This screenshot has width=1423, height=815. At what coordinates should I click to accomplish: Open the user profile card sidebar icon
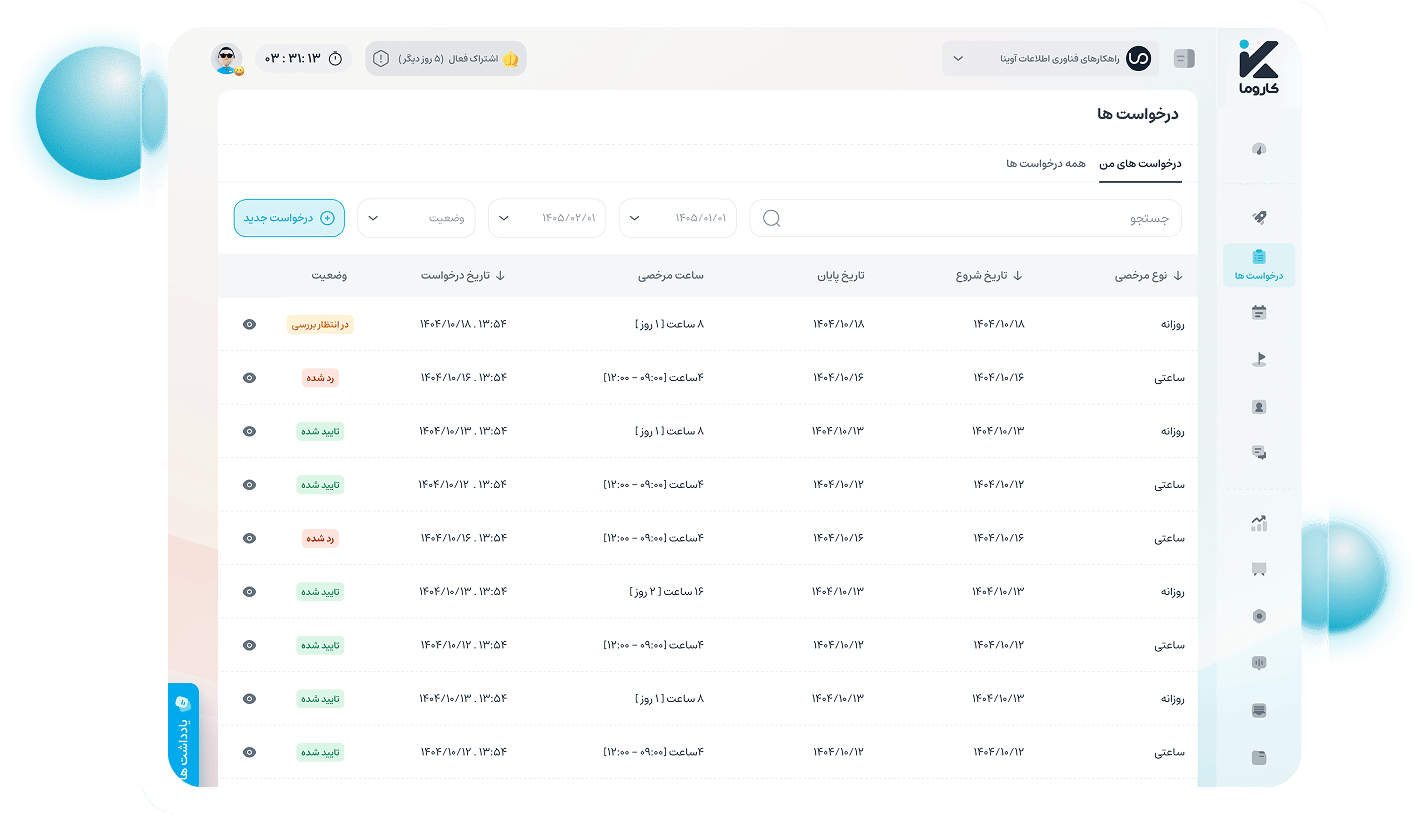[x=1259, y=407]
